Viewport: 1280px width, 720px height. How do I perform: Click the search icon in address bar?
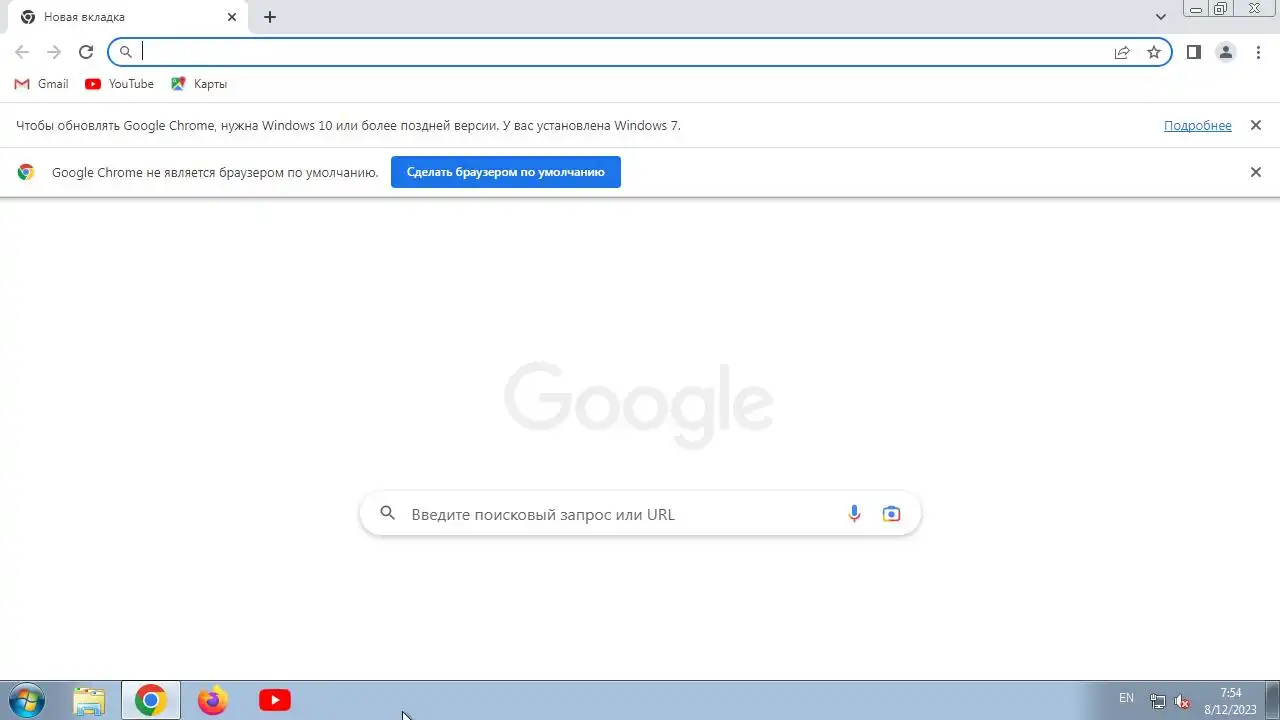click(x=126, y=52)
